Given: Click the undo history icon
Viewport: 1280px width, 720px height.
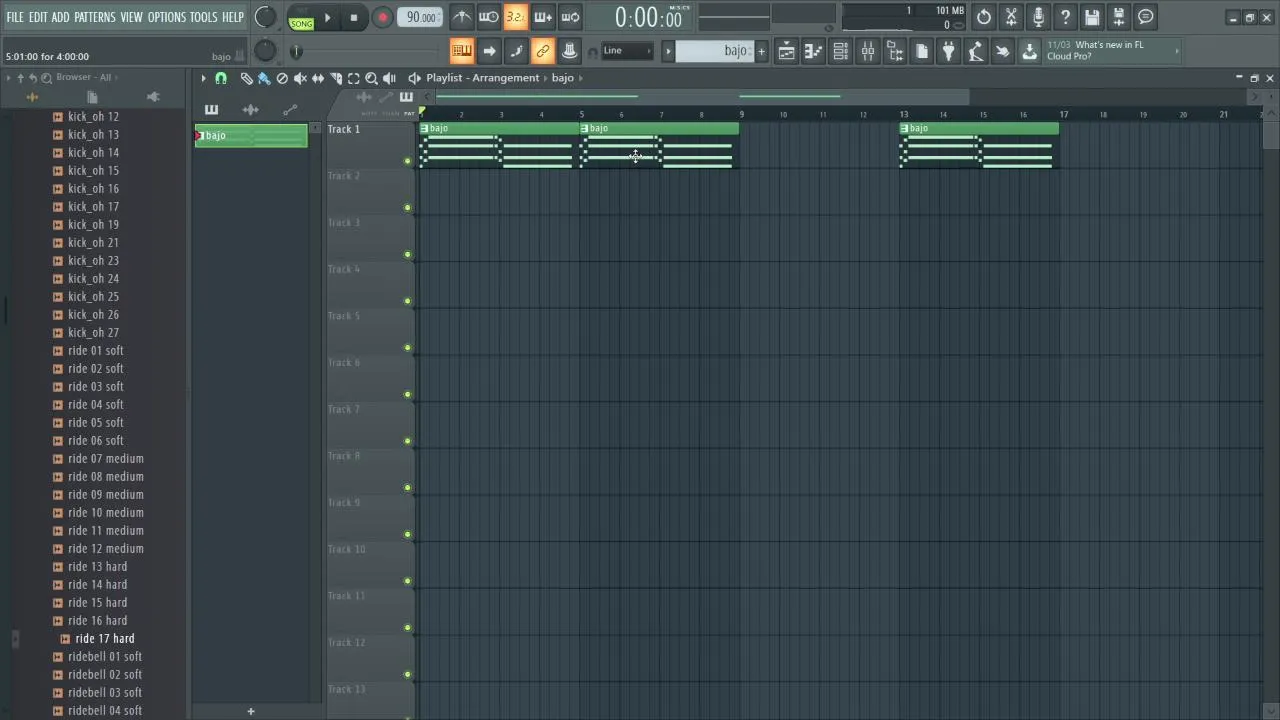Looking at the screenshot, I should 984,17.
